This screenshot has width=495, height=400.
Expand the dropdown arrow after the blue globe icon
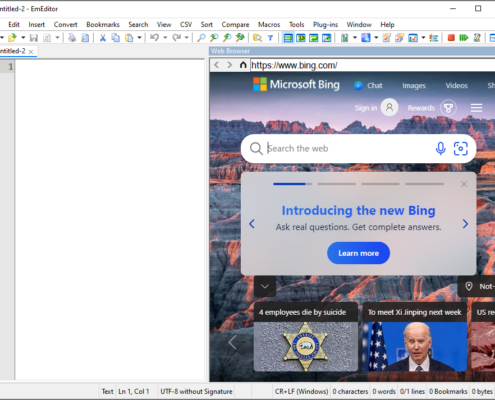[376, 38]
